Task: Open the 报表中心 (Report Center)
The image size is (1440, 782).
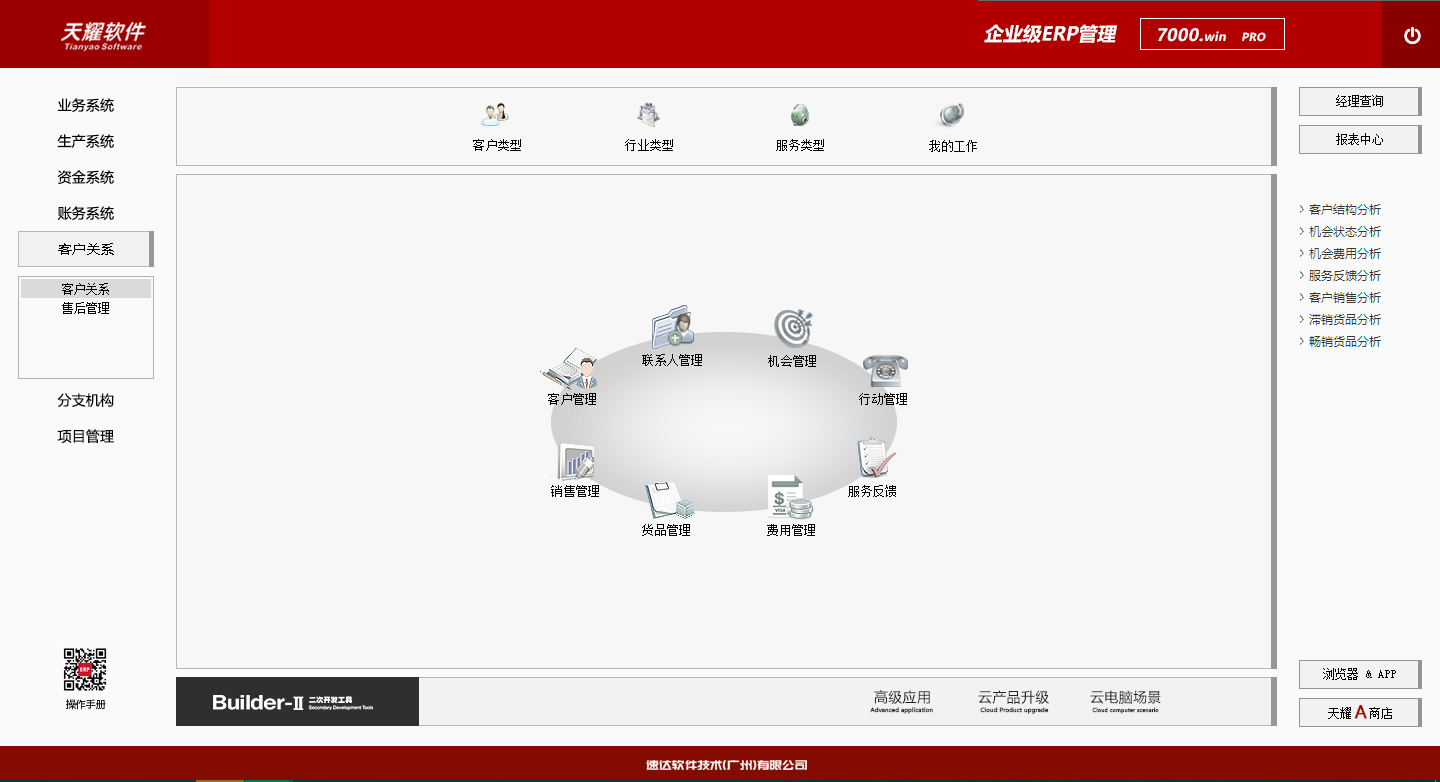Action: coord(1359,139)
